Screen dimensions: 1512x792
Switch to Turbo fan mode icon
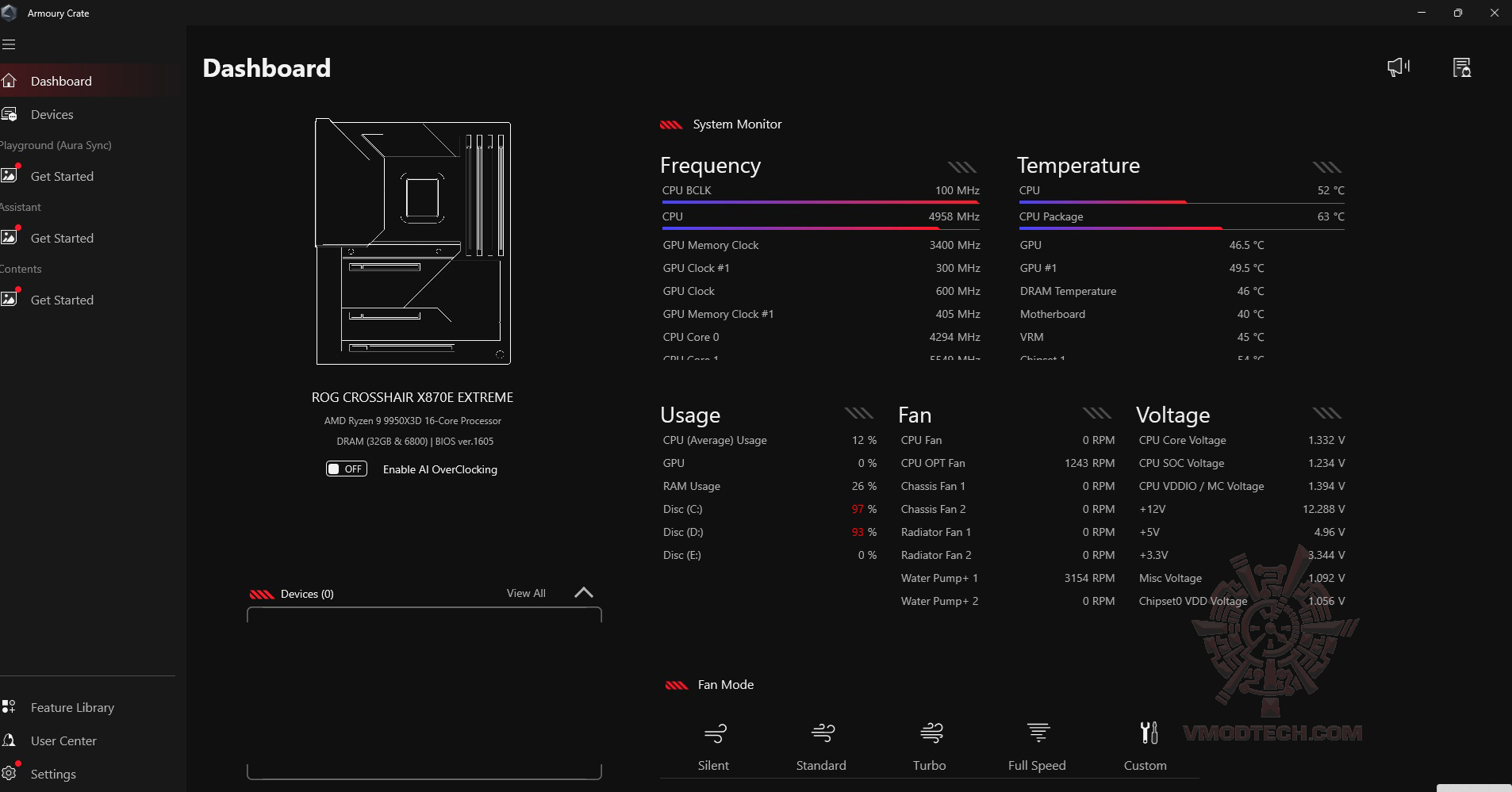pyautogui.click(x=931, y=733)
